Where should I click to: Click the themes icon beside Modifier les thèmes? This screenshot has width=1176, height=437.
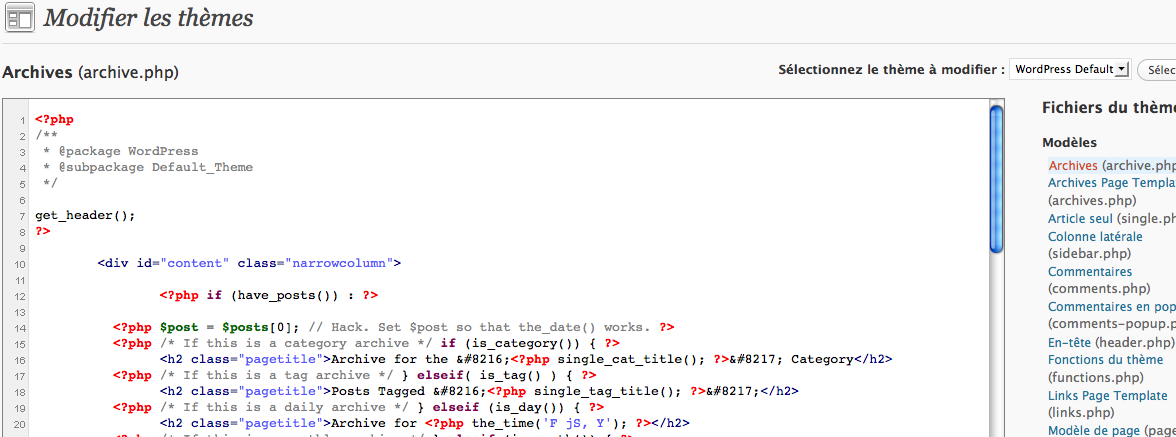click(20, 19)
